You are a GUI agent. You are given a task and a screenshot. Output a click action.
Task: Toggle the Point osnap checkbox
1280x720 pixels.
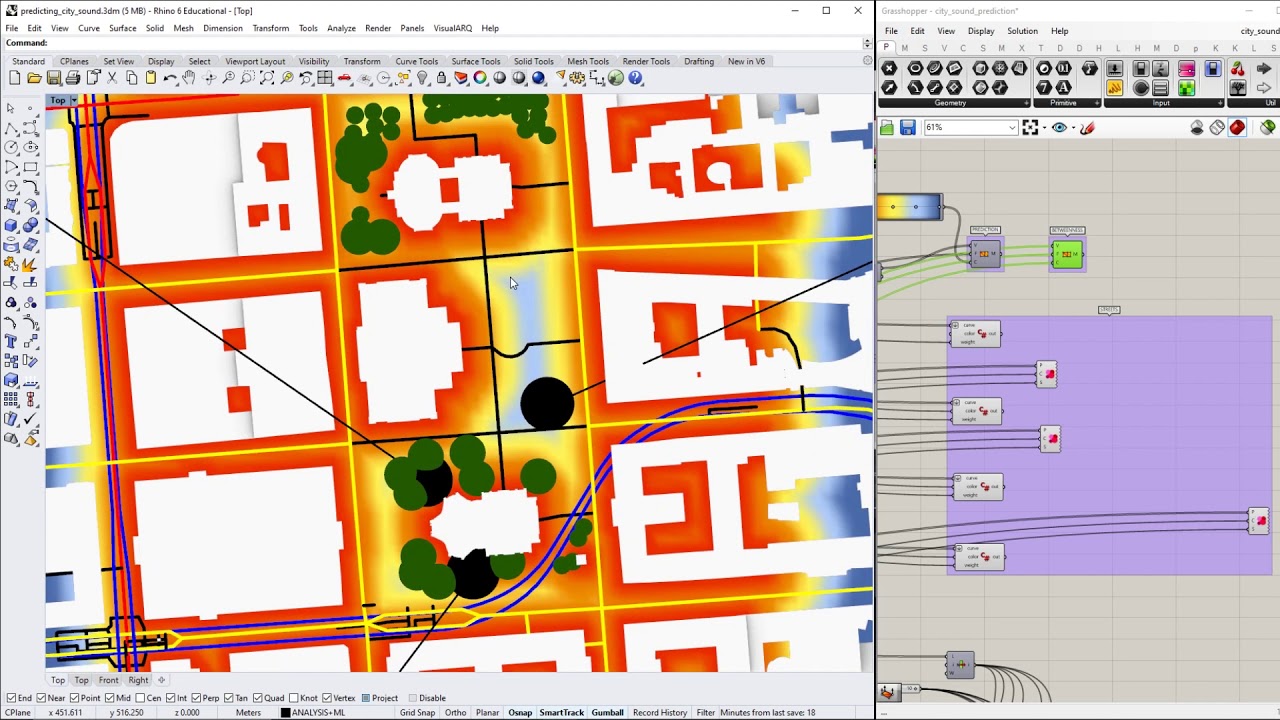coord(75,698)
